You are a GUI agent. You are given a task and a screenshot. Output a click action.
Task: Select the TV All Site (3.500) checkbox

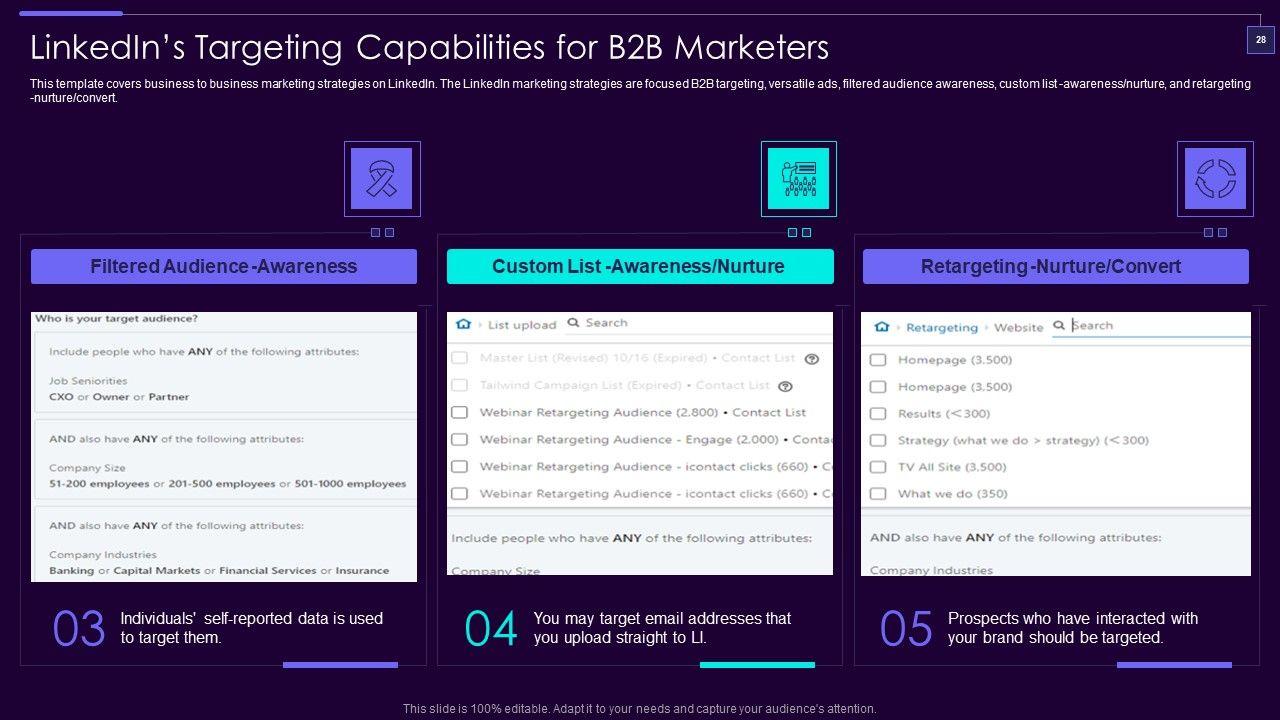(x=877, y=467)
